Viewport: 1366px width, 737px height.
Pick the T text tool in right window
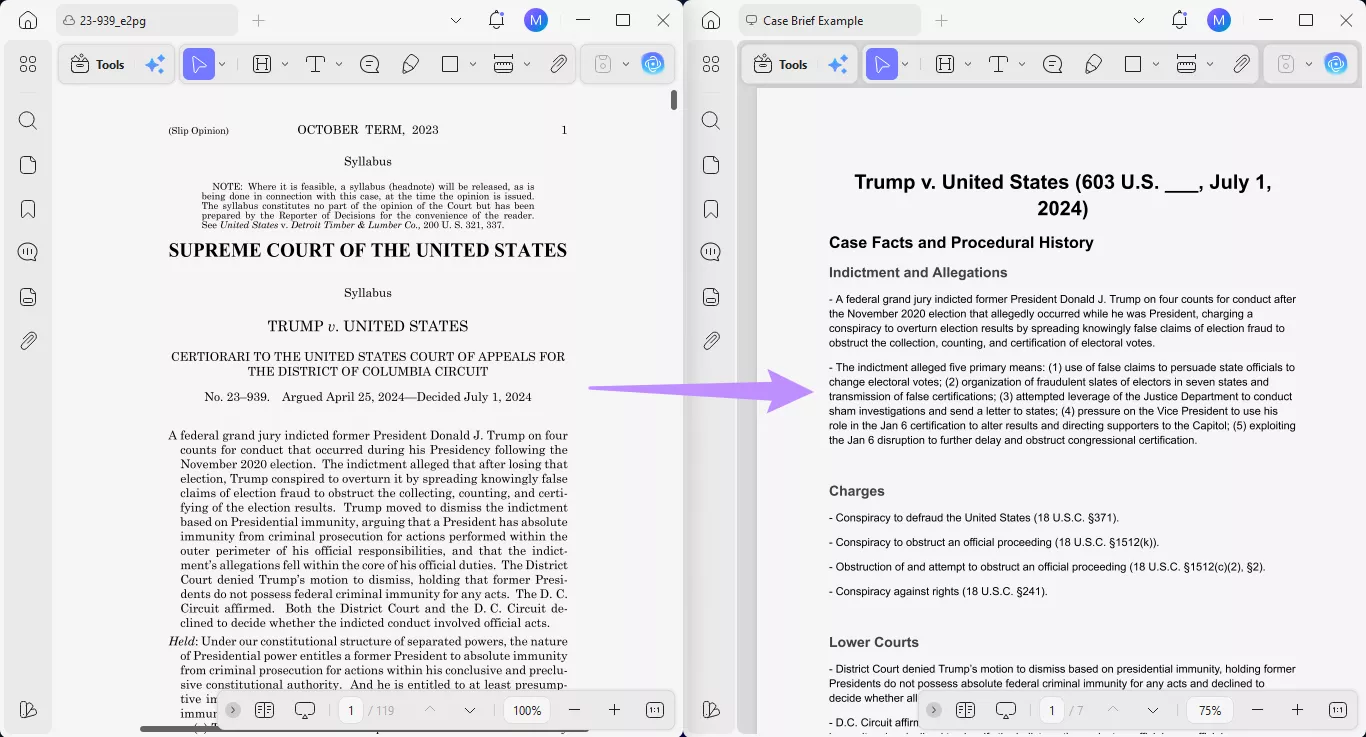coord(998,64)
